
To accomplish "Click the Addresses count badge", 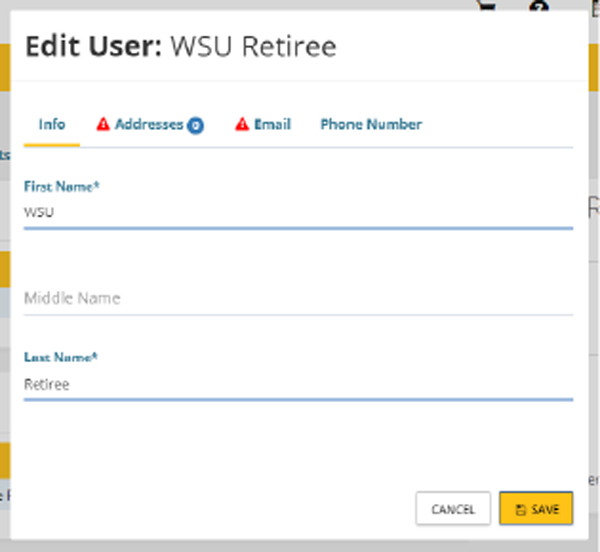I will pos(196,126).
